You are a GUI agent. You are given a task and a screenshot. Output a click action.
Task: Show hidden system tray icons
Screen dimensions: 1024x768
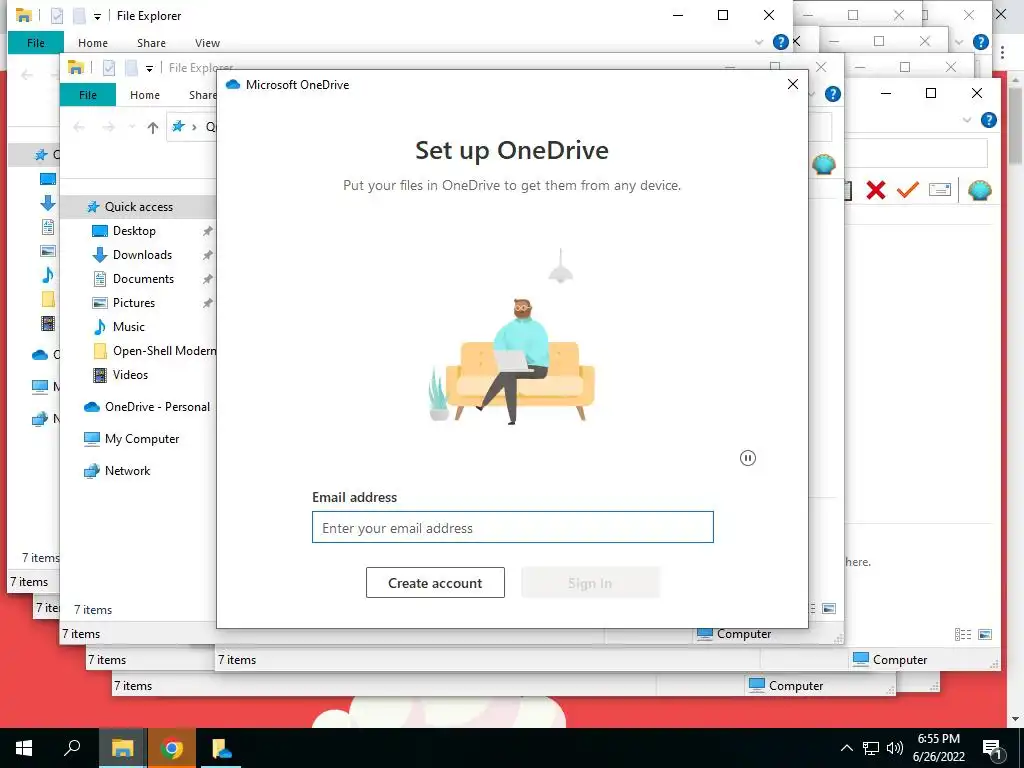[846, 748]
